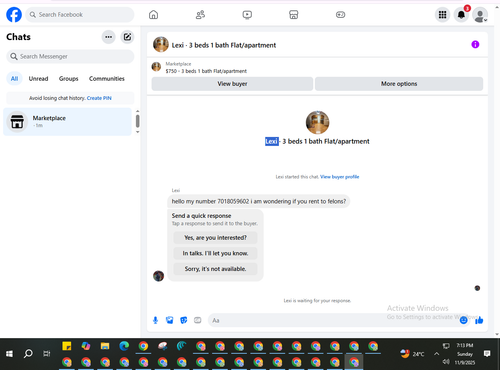
Task: Click the Create PIN link
Action: click(x=99, y=98)
